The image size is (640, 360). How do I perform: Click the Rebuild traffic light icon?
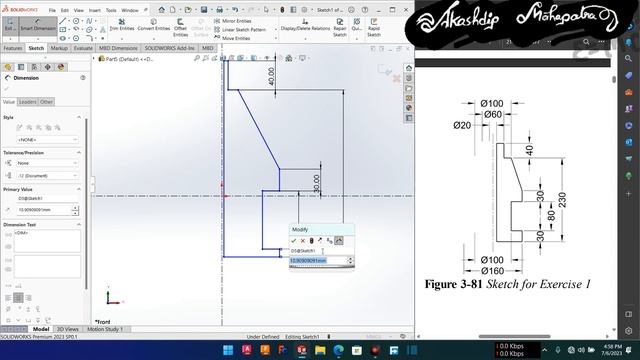(282, 9)
